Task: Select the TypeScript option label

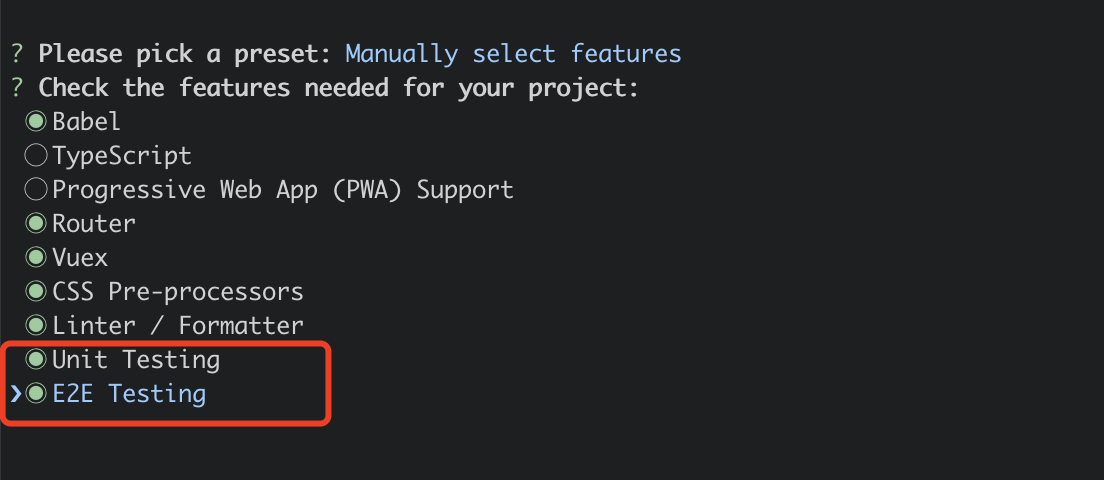Action: (122, 156)
